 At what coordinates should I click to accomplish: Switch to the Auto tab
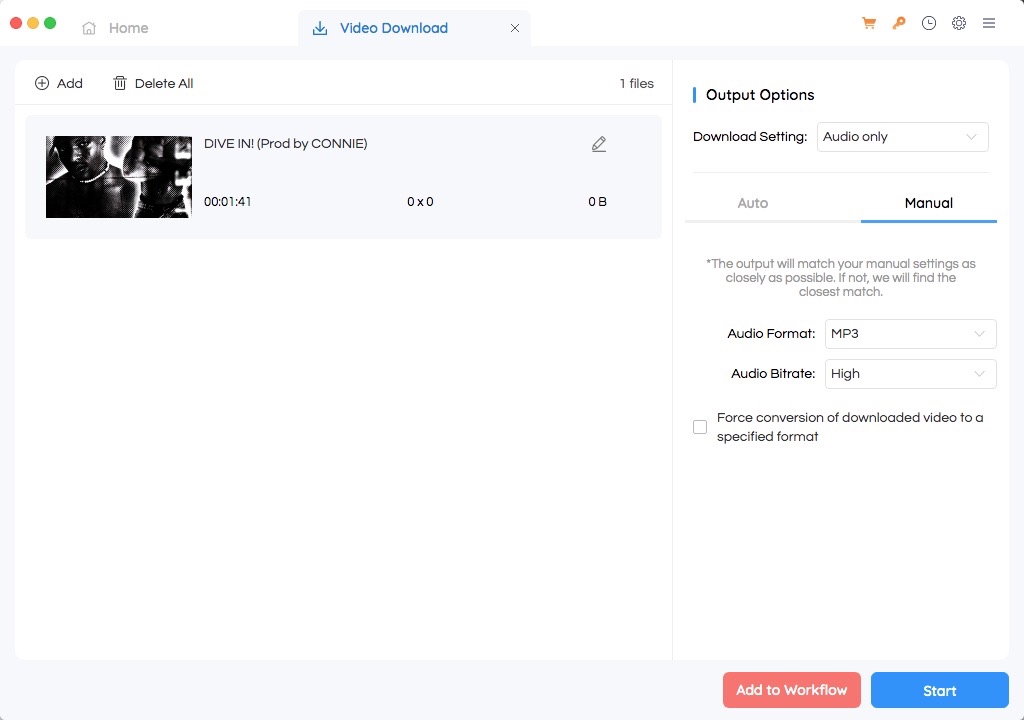pos(753,203)
